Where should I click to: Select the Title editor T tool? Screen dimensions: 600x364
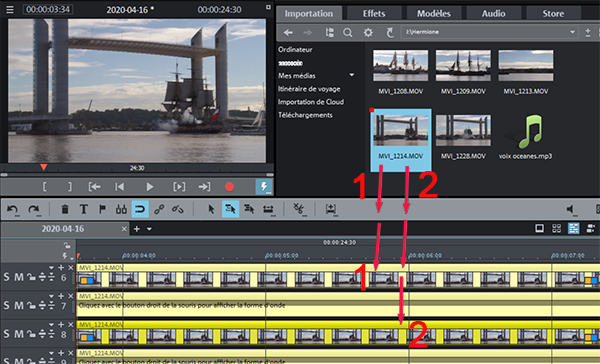(83, 209)
